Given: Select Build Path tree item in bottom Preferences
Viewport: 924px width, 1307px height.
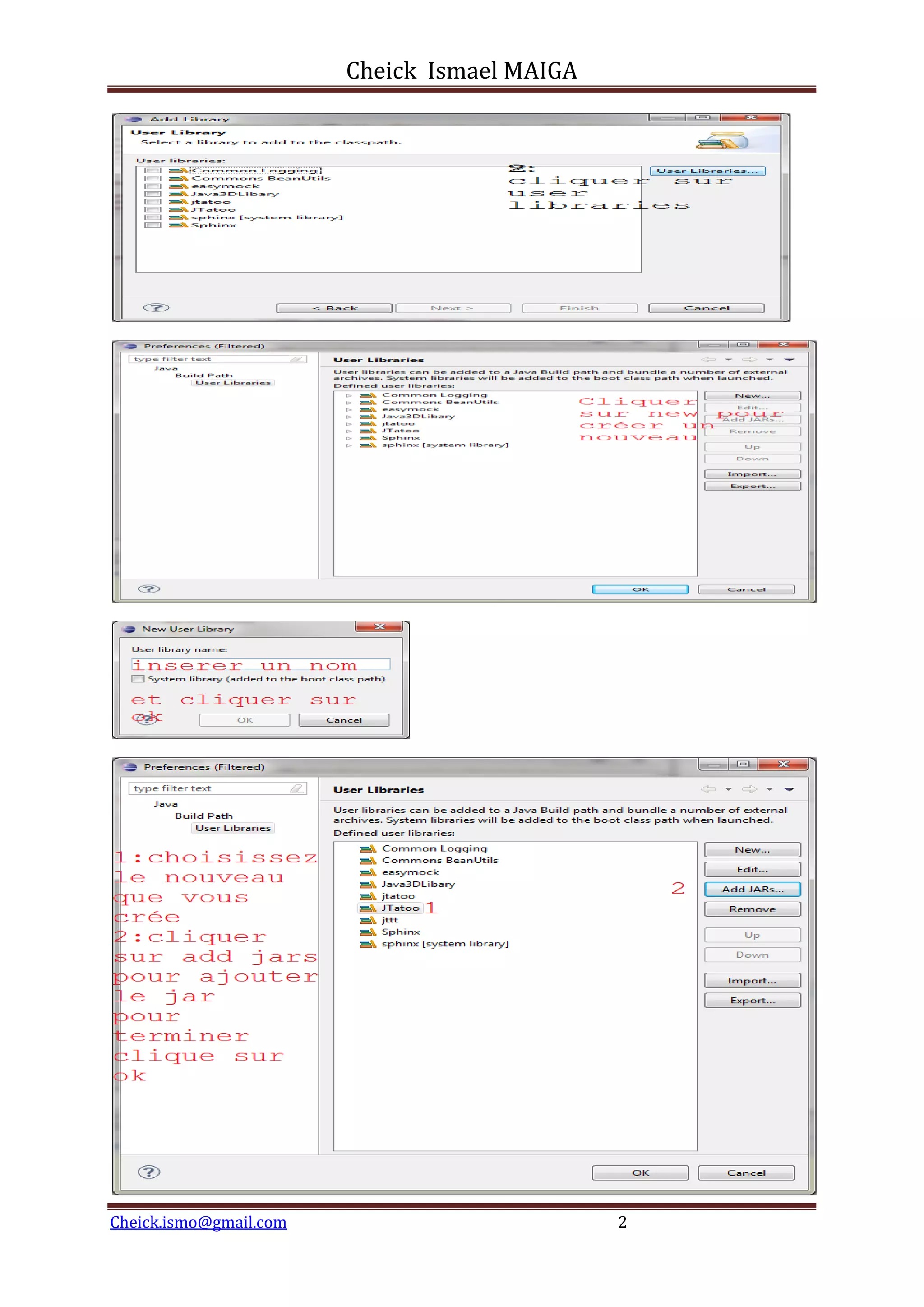Looking at the screenshot, I should click(203, 816).
